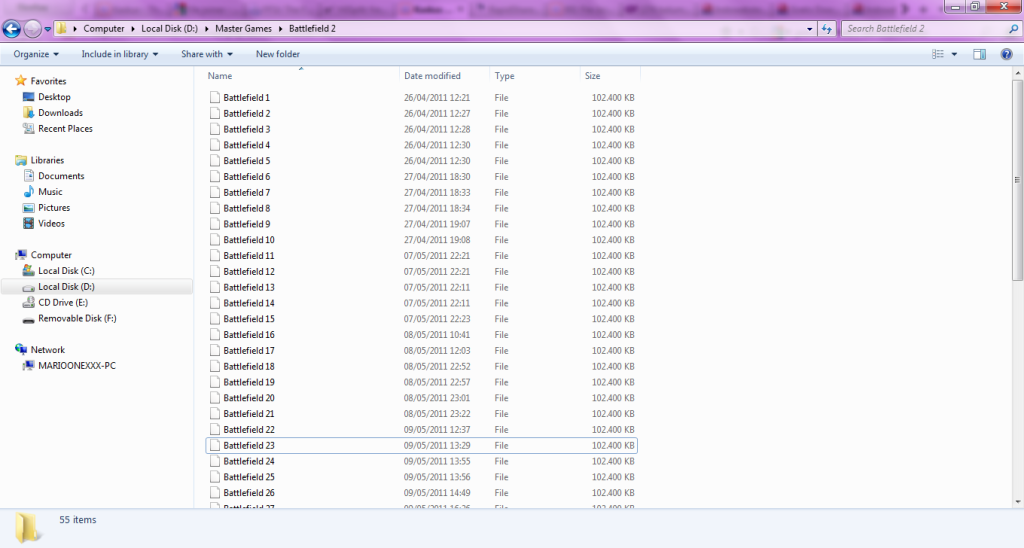Screen dimensions: 1024x548
Task: Open the recent pages dropdown arrow
Action: [47, 29]
